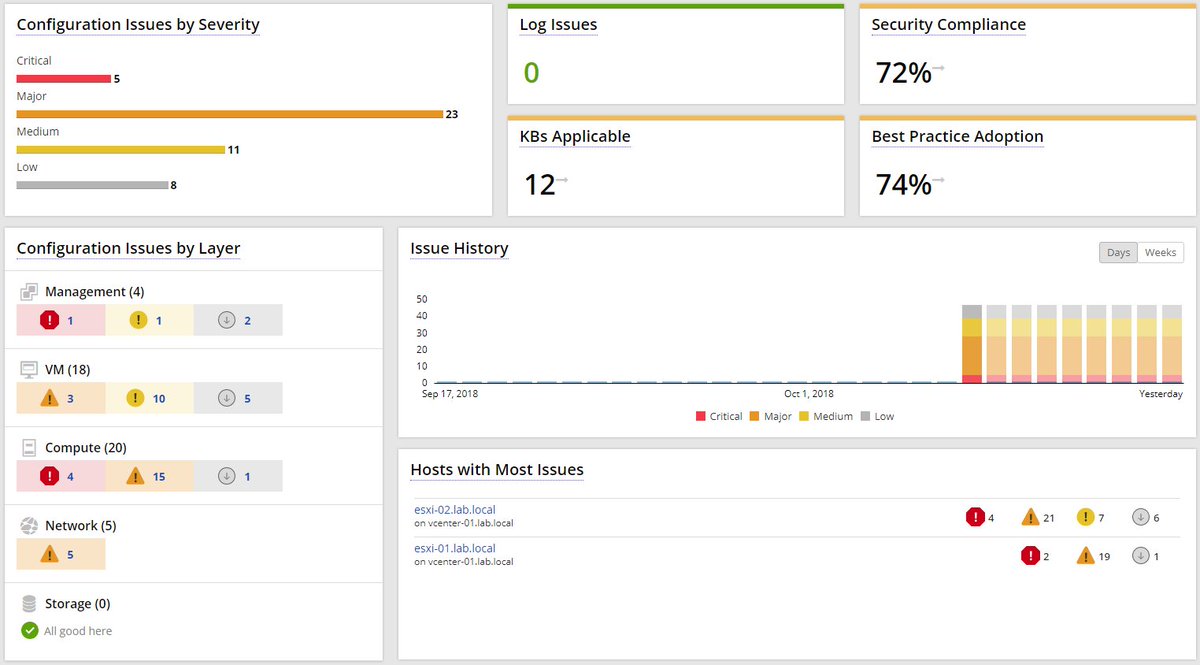Toggle the Major legend entry

771,416
